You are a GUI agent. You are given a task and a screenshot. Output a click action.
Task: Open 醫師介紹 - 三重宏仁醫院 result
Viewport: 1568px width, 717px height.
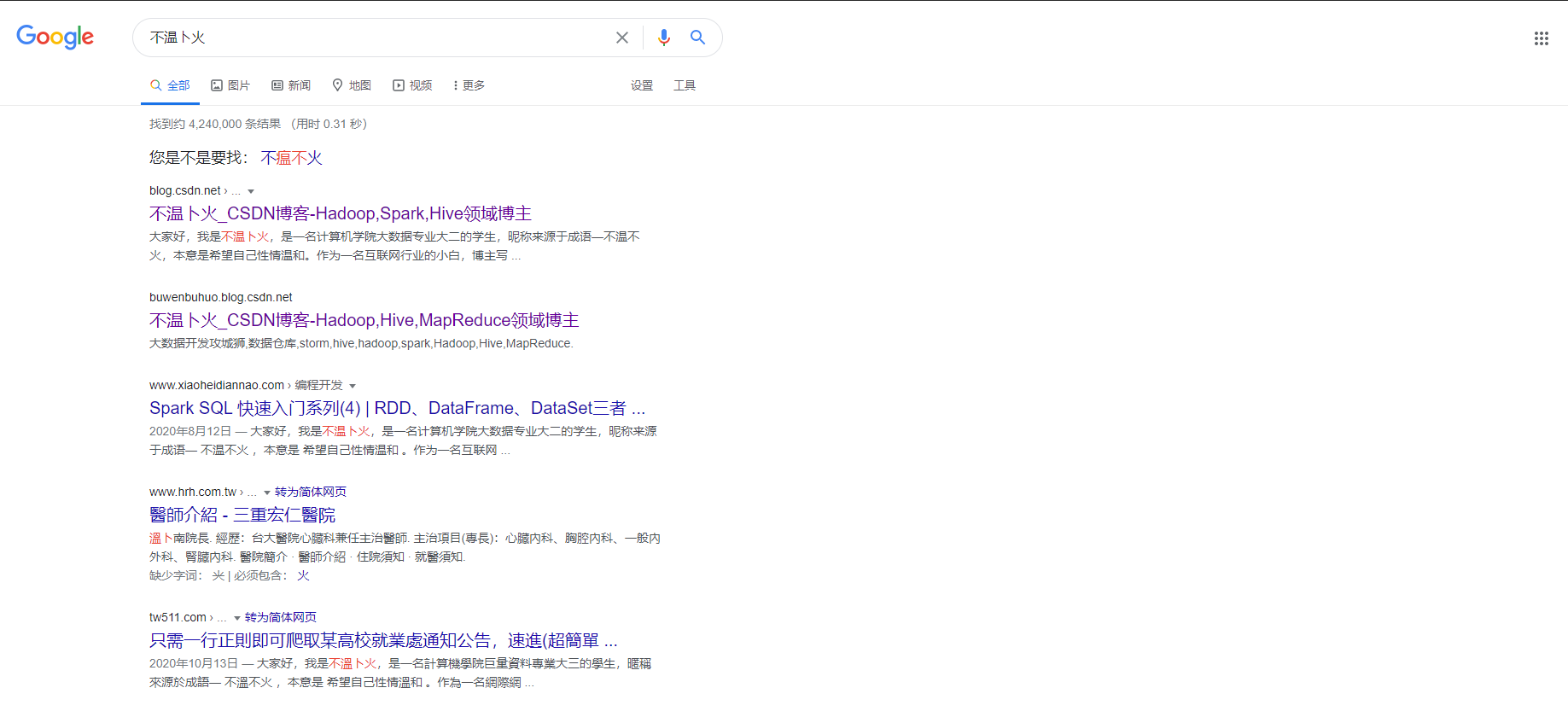click(242, 515)
